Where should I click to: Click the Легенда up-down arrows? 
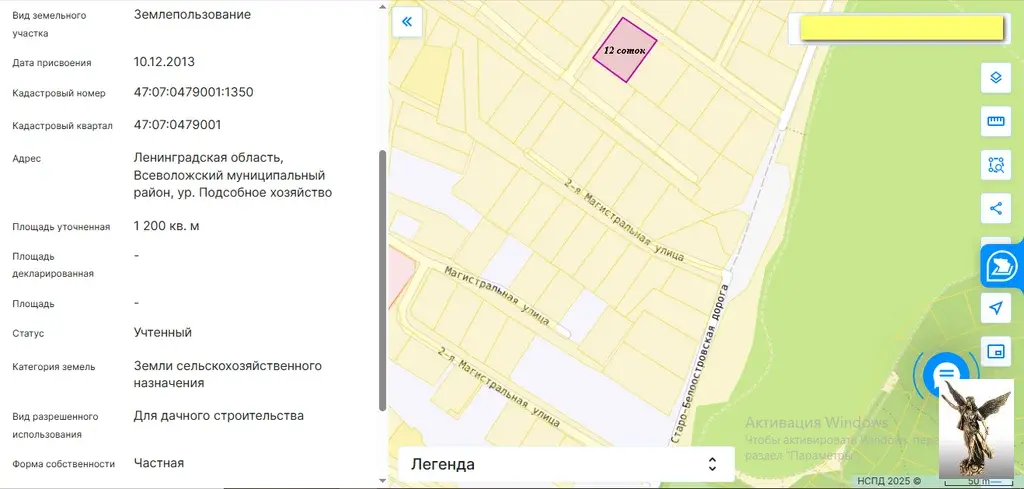click(x=712, y=464)
